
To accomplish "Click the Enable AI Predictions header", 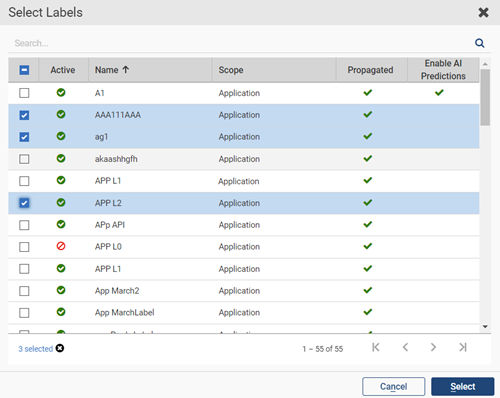I will coord(443,70).
